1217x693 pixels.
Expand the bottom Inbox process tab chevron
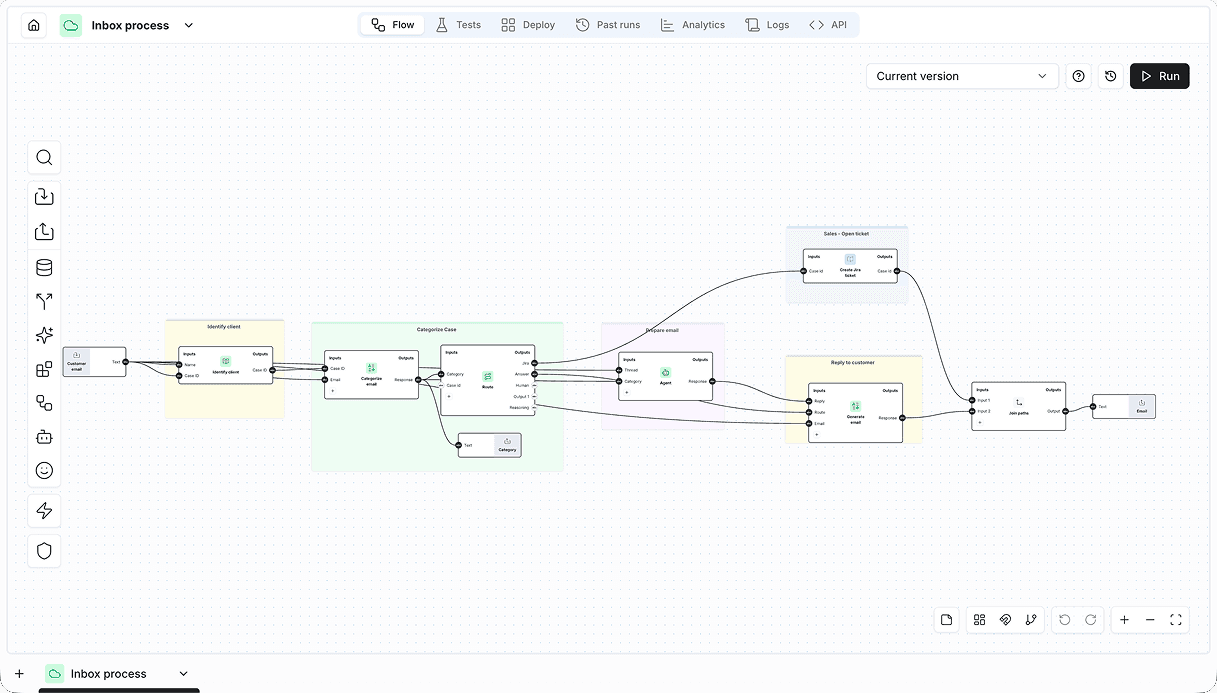click(183, 674)
